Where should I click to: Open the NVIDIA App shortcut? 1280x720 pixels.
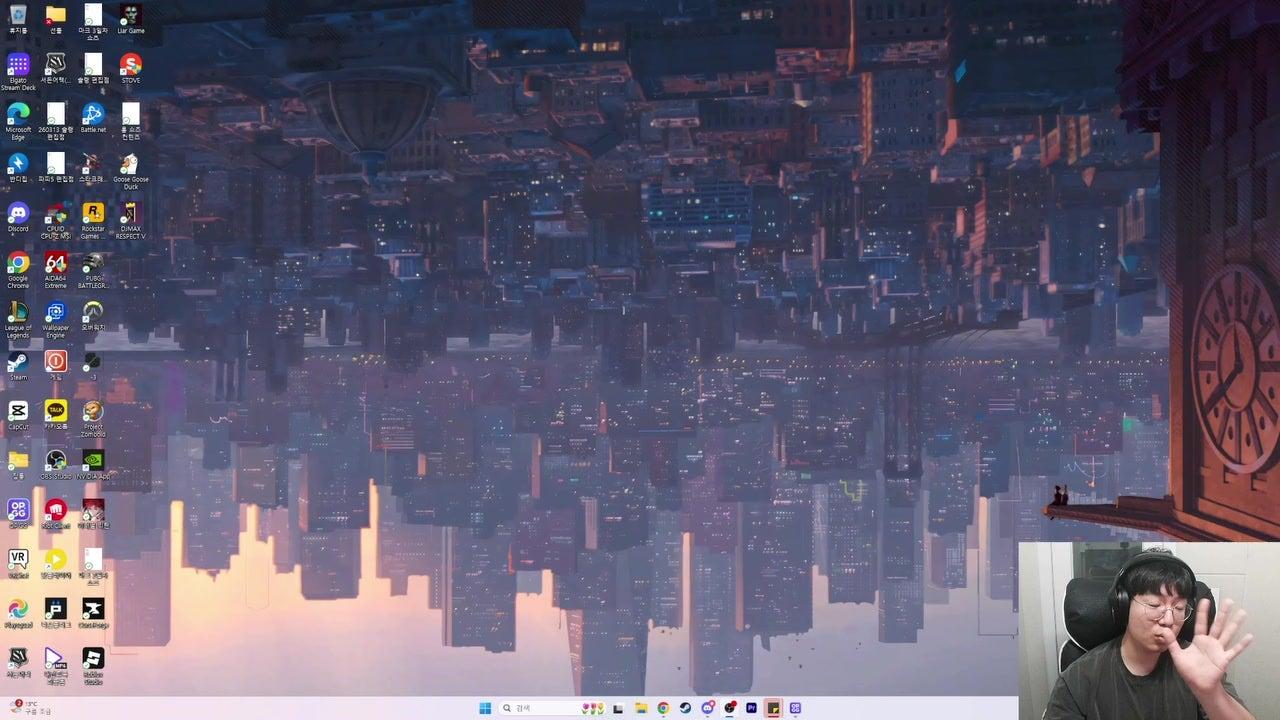[93, 460]
